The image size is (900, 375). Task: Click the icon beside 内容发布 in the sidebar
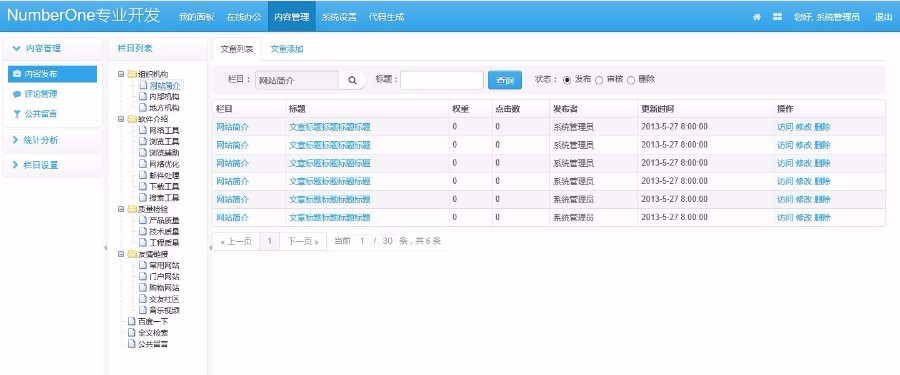tap(17, 74)
